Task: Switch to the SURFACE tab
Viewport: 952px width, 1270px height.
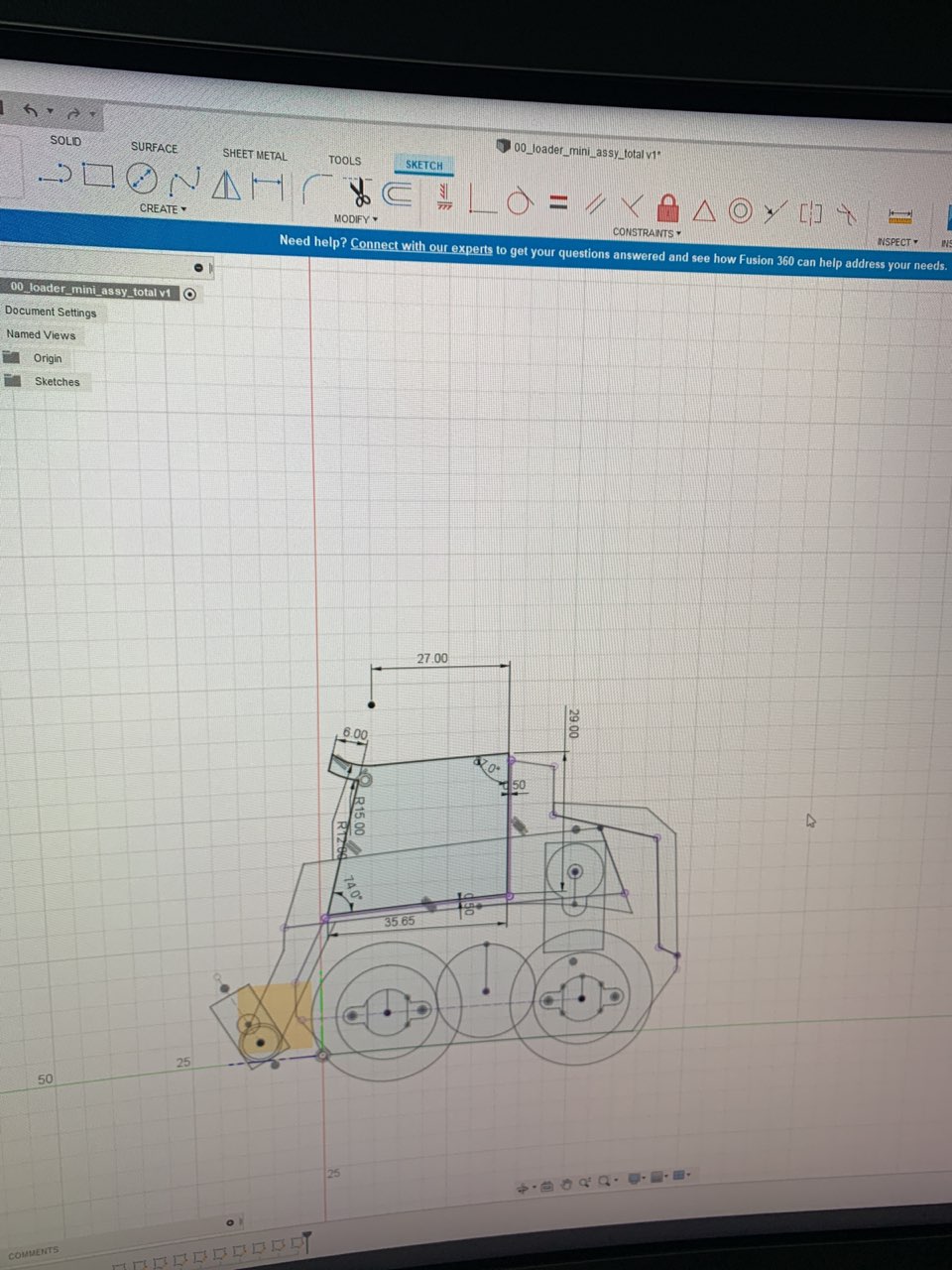Action: [154, 147]
